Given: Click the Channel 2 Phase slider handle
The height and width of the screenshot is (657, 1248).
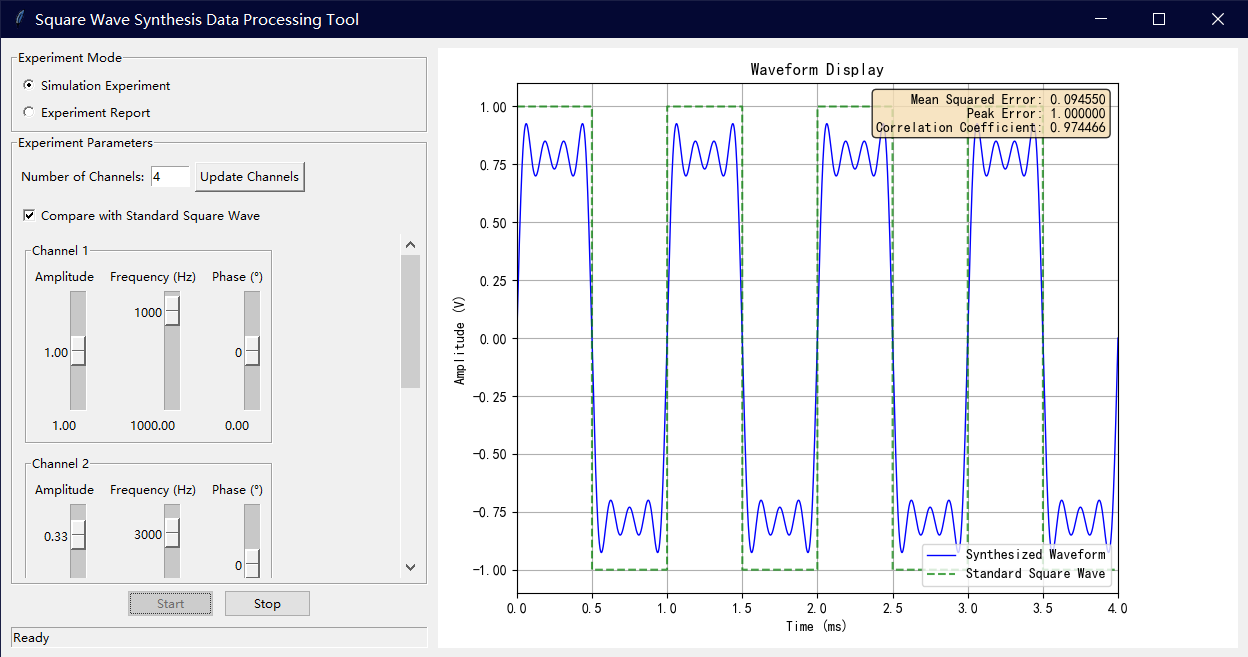Looking at the screenshot, I should [252, 564].
